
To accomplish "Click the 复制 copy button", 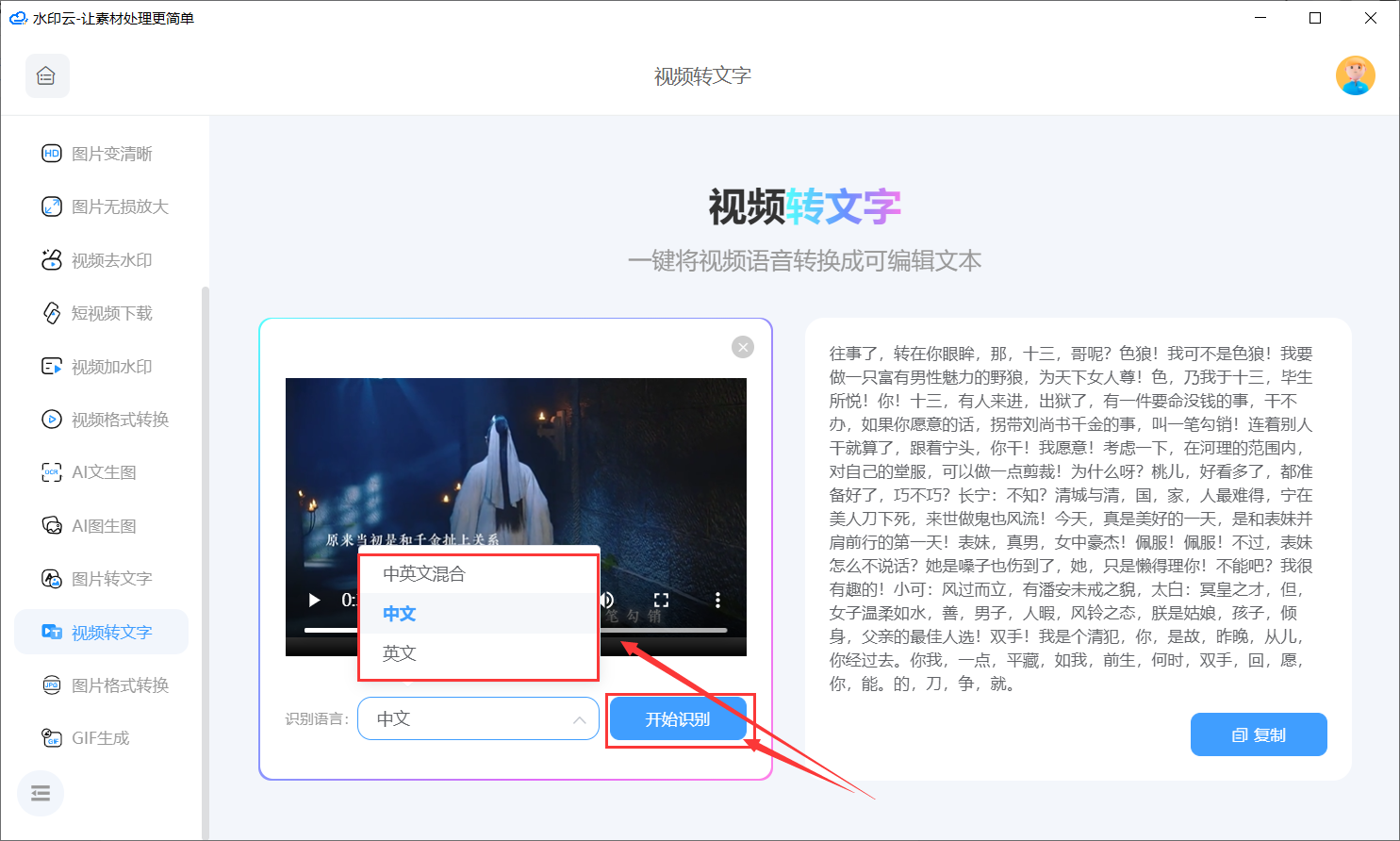I will coord(1259,734).
